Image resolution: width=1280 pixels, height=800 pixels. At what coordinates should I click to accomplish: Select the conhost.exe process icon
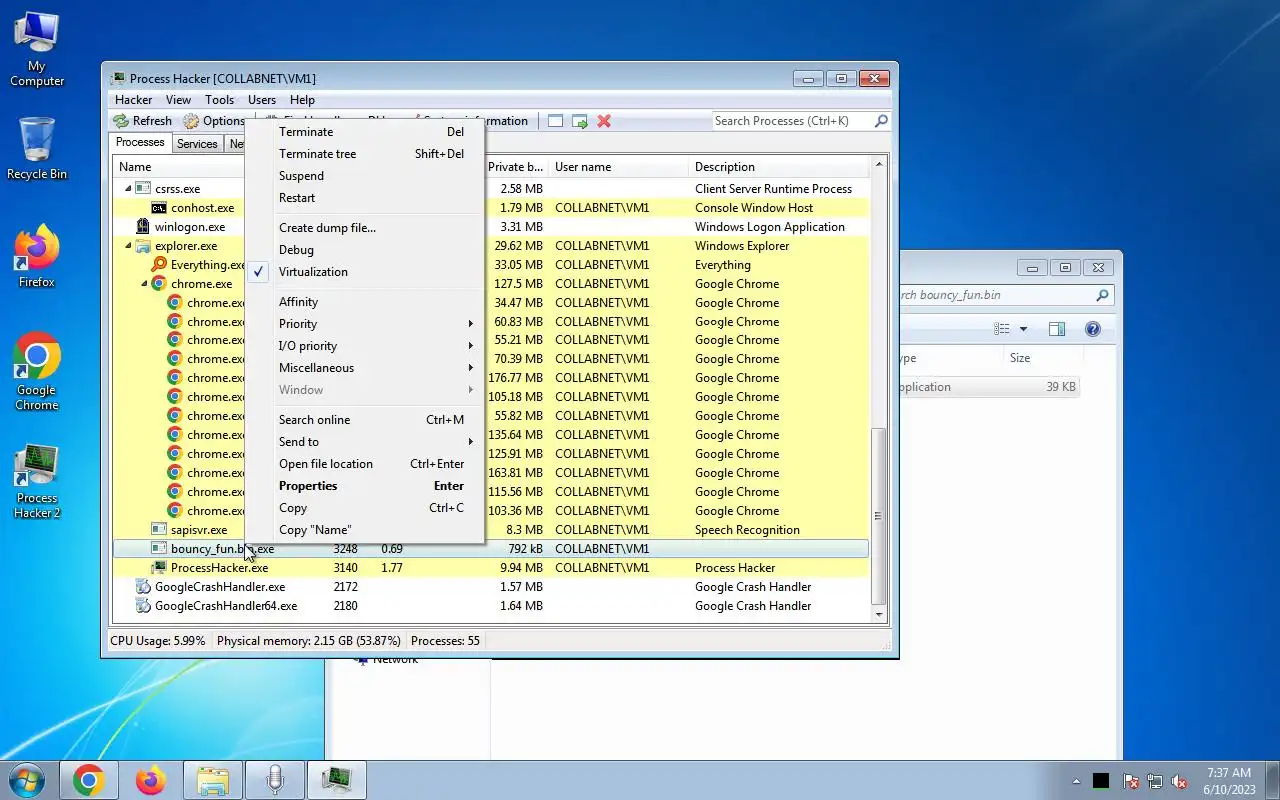tap(159, 208)
